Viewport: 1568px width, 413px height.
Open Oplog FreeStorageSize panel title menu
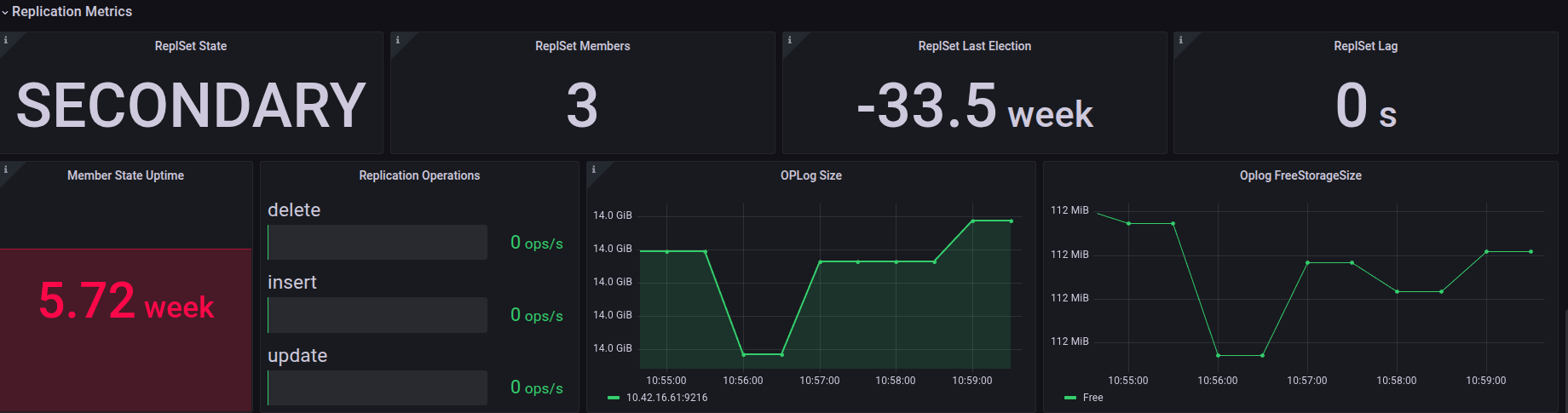pyautogui.click(x=1300, y=175)
